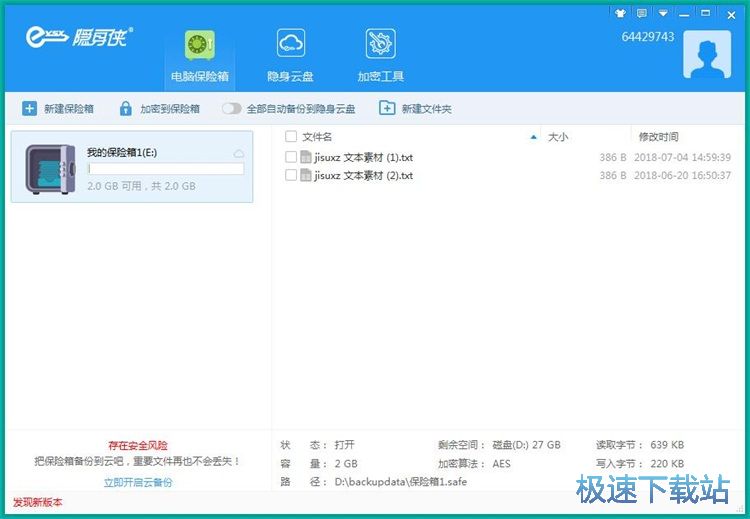750x519 pixels.
Task: Click the safe box icon
Action: [x=50, y=169]
